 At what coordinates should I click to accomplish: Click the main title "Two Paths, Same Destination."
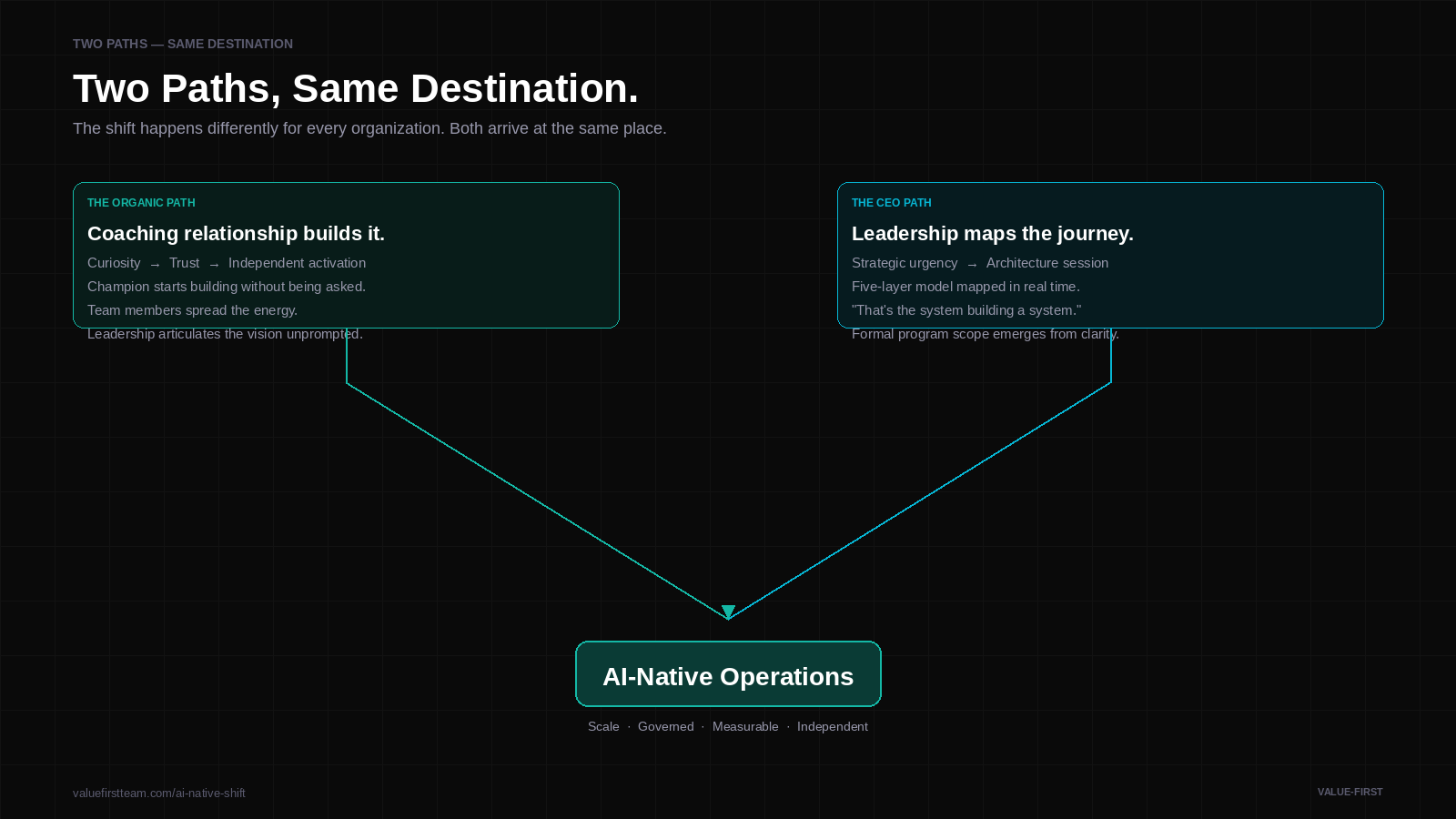355,88
